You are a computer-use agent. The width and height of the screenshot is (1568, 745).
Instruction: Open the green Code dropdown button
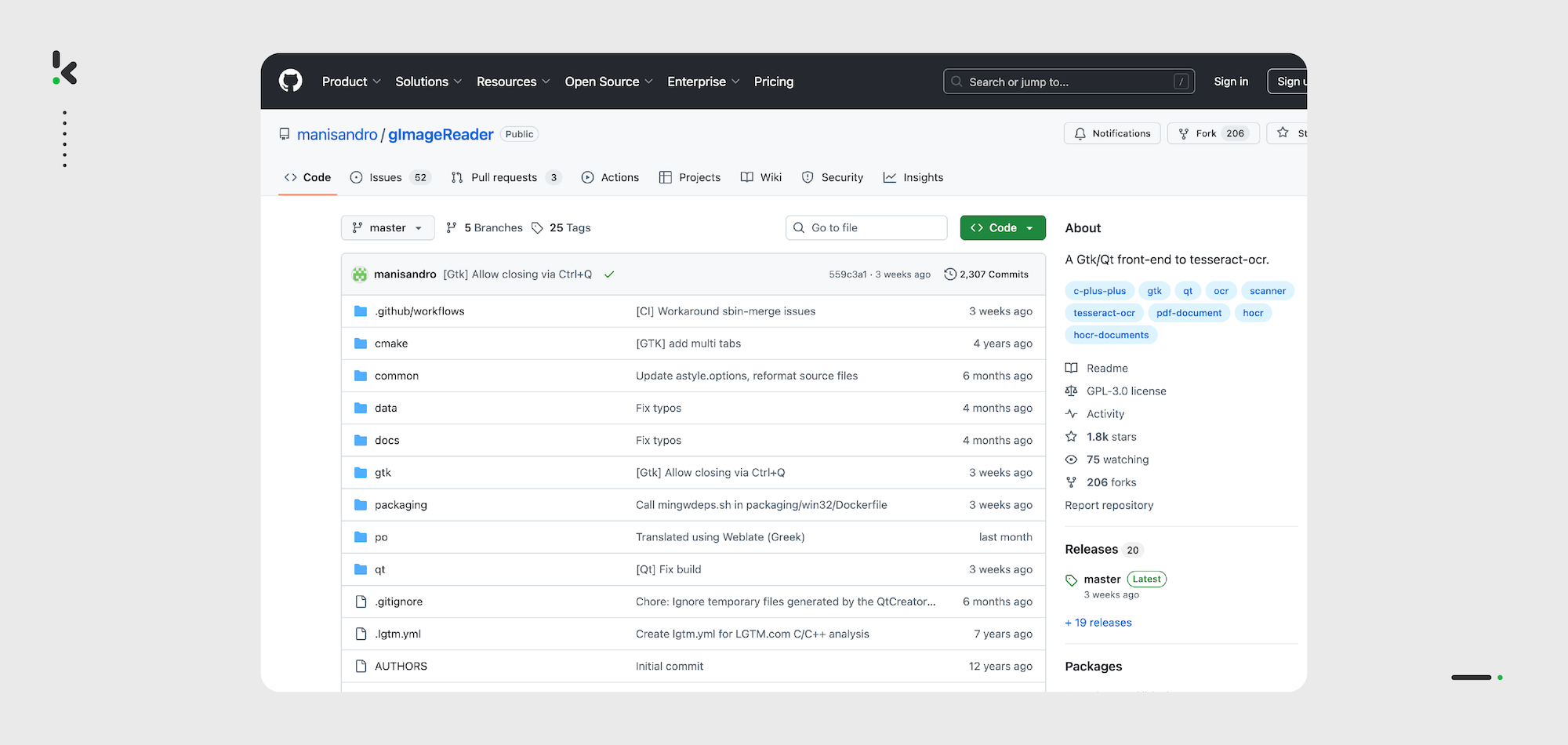[1003, 227]
